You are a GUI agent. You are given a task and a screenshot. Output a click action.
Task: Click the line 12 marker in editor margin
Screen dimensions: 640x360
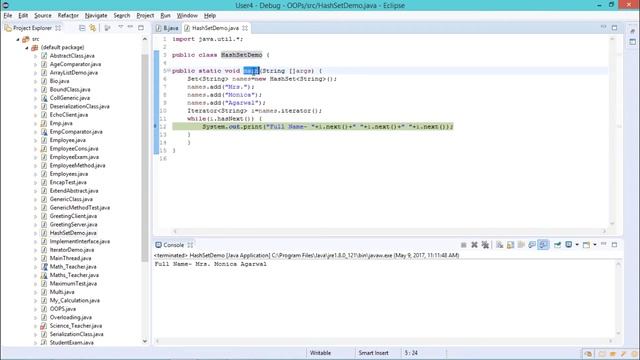click(156, 127)
